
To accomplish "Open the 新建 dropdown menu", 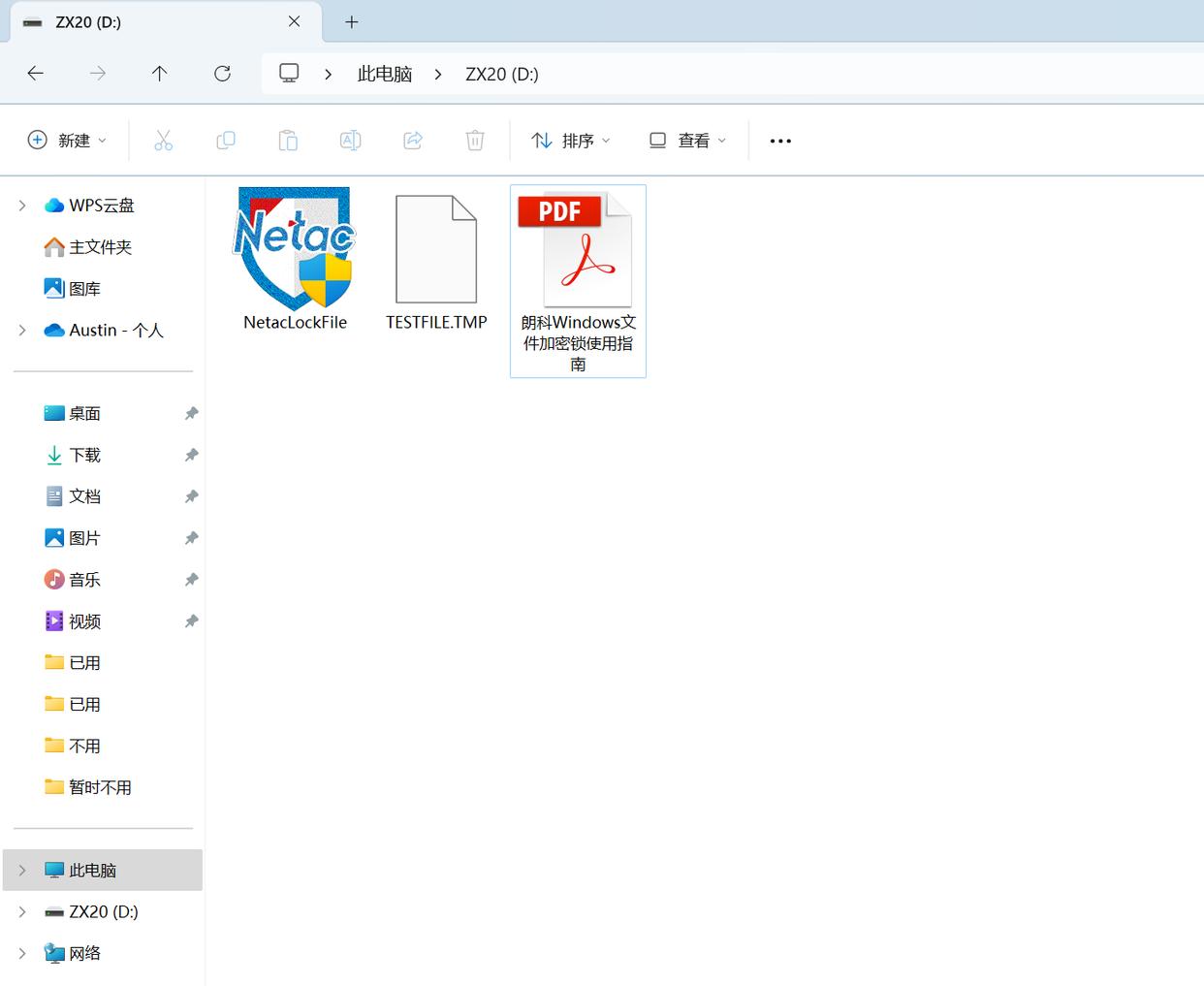I will click(x=67, y=141).
